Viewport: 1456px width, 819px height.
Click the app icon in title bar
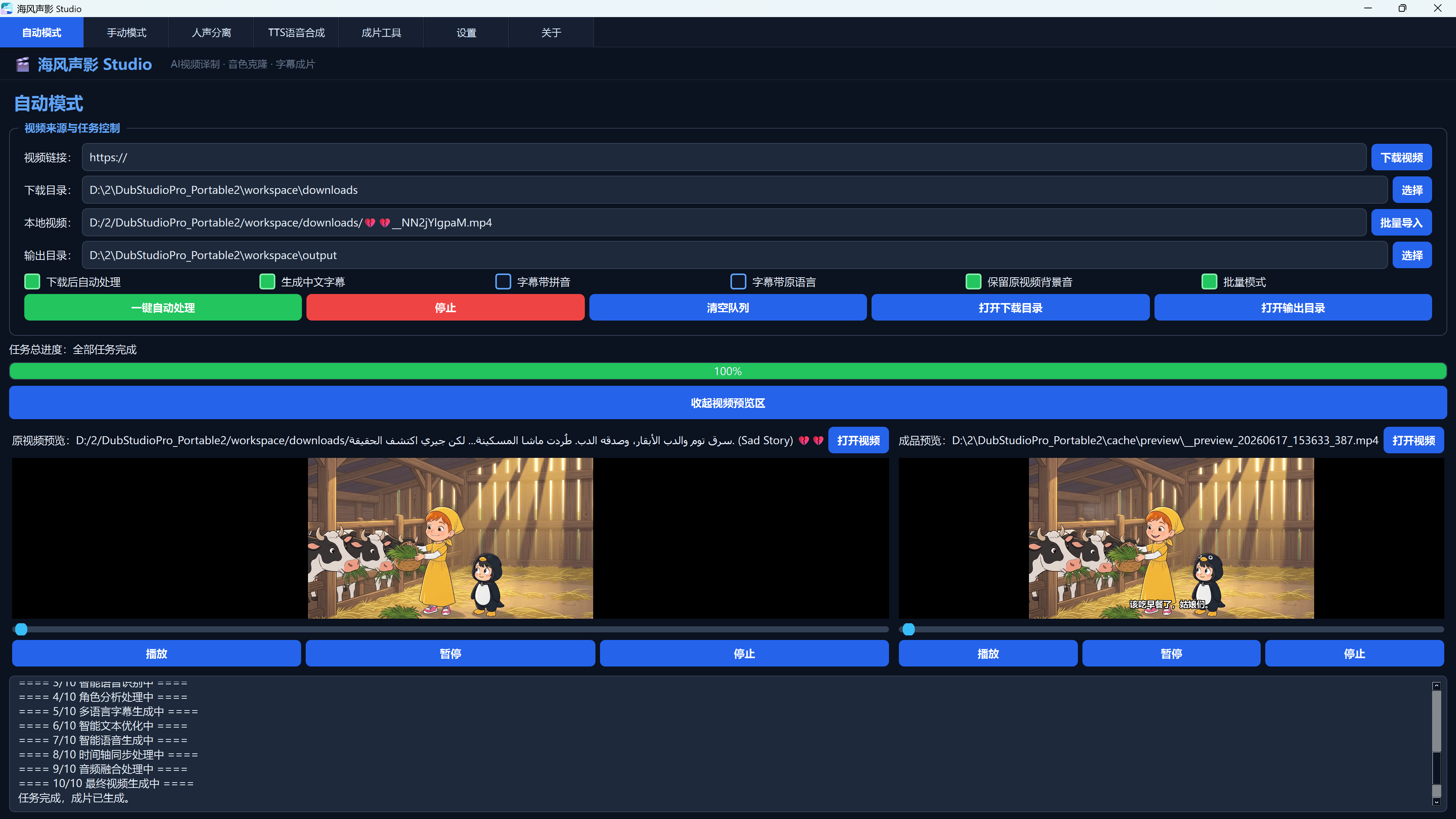tap(7, 8)
